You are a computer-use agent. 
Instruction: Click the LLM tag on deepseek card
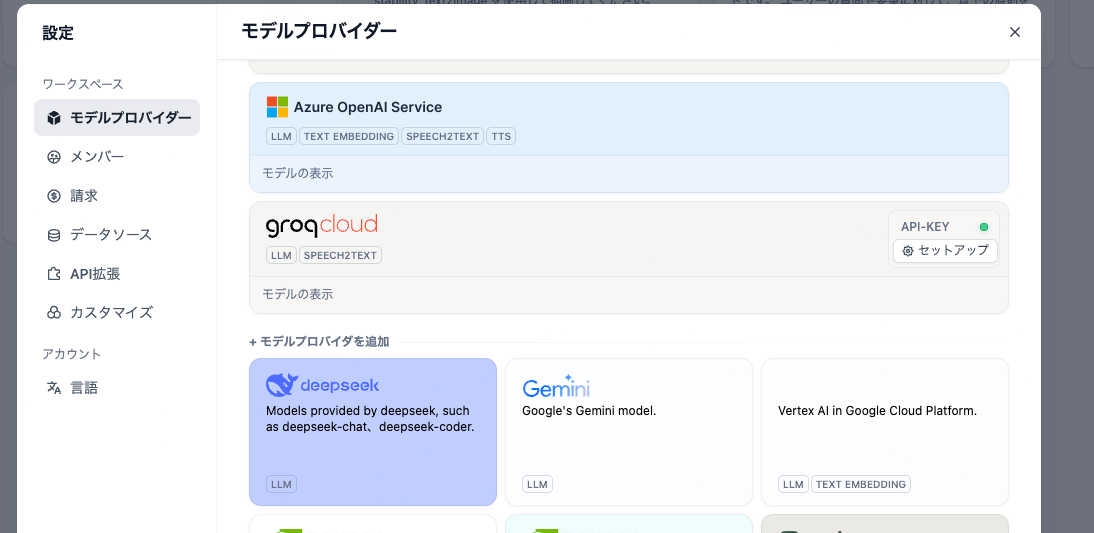coord(281,484)
